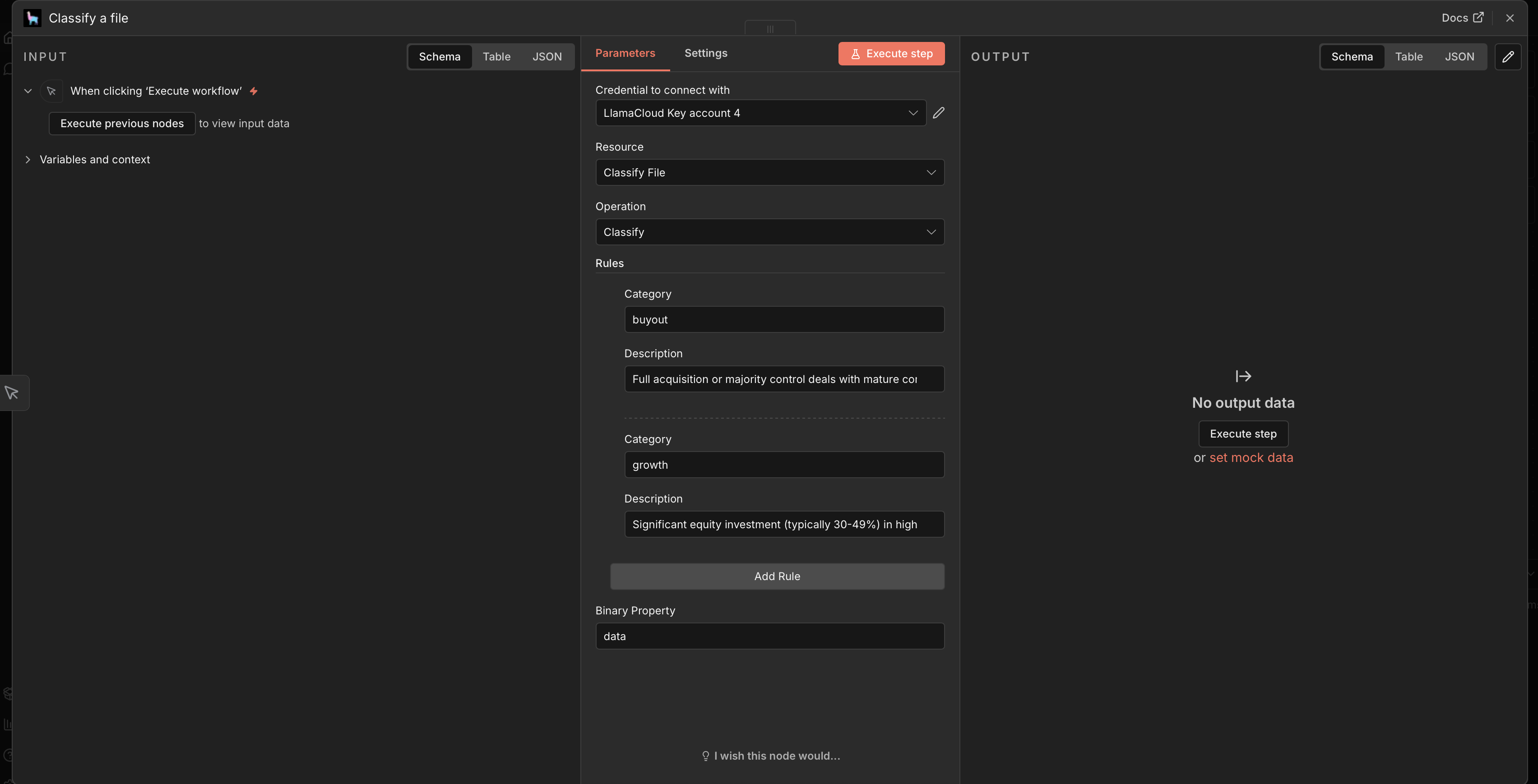
Task: Click the edit output pencil icon
Action: pos(1508,57)
